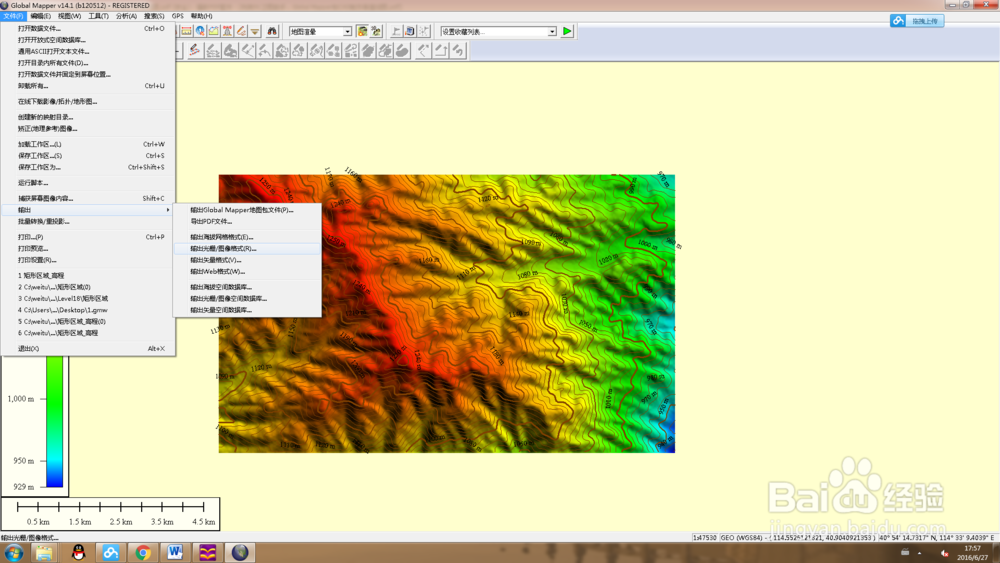Click the GPS star tracking icon

424,31
